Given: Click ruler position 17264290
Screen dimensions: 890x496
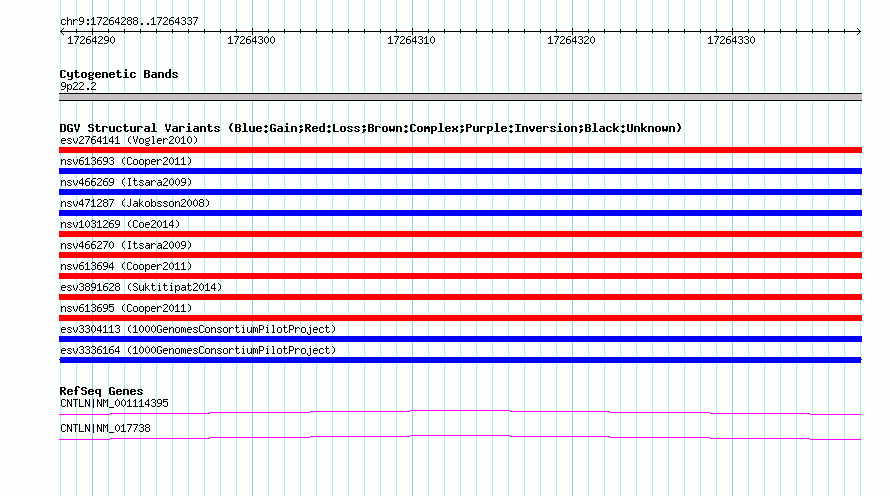Looking at the screenshot, I should coord(91,40).
